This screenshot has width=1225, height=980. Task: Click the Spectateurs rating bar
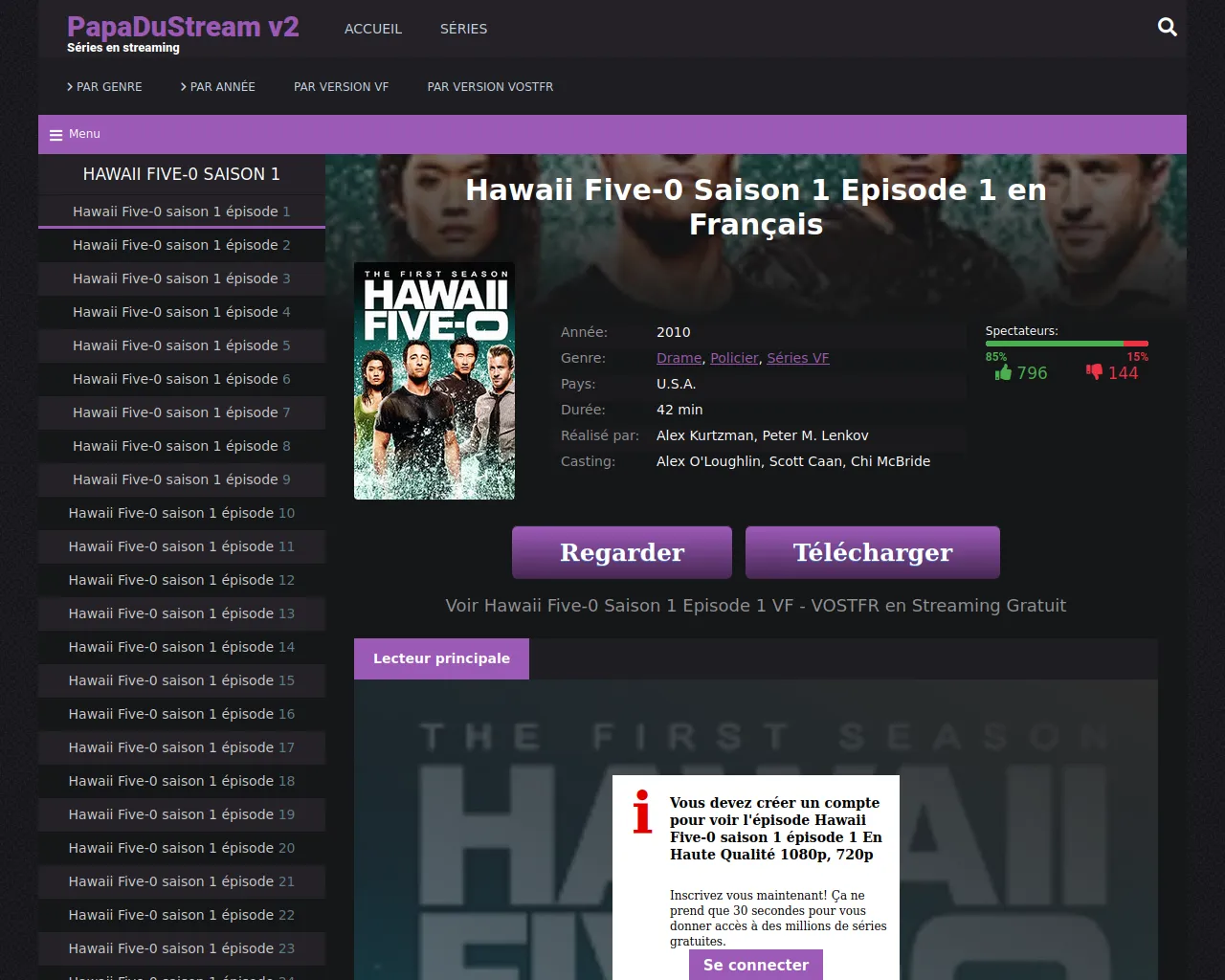point(1066,344)
